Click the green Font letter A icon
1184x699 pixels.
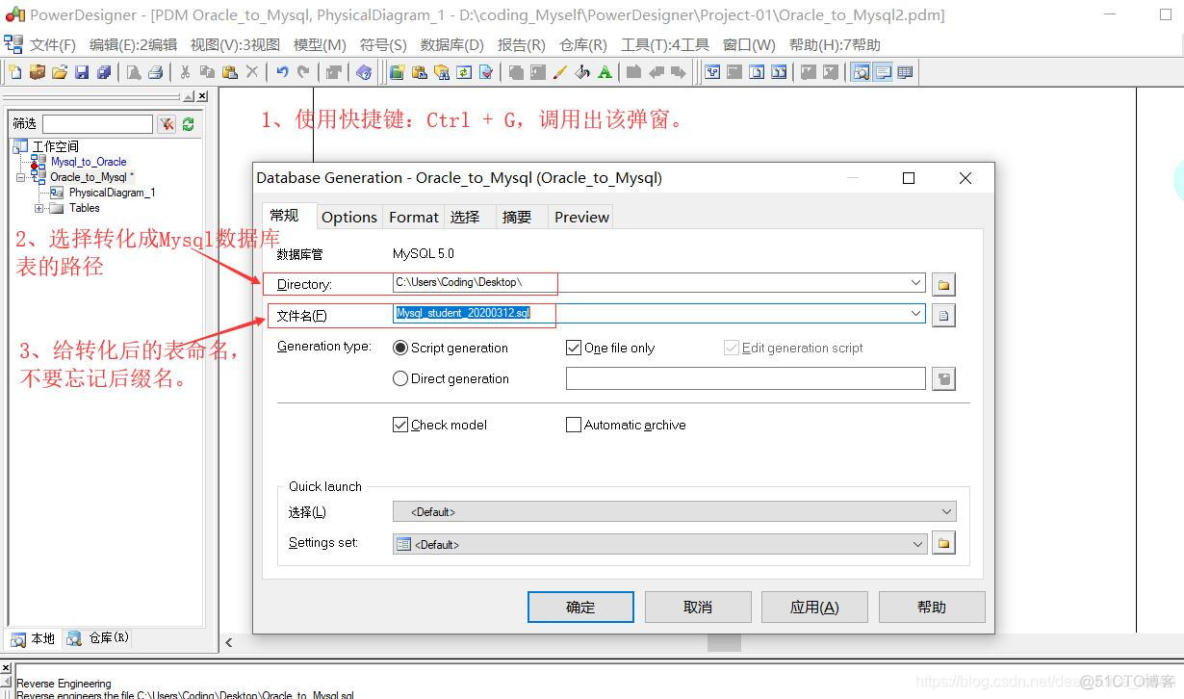coord(604,72)
